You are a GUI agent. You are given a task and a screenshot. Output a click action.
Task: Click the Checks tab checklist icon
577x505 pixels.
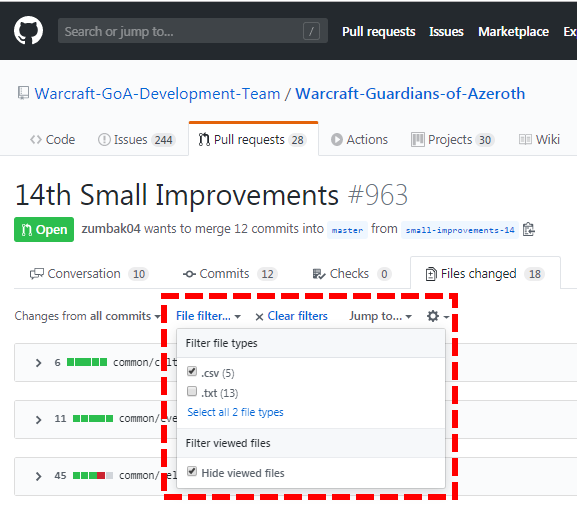(x=319, y=274)
